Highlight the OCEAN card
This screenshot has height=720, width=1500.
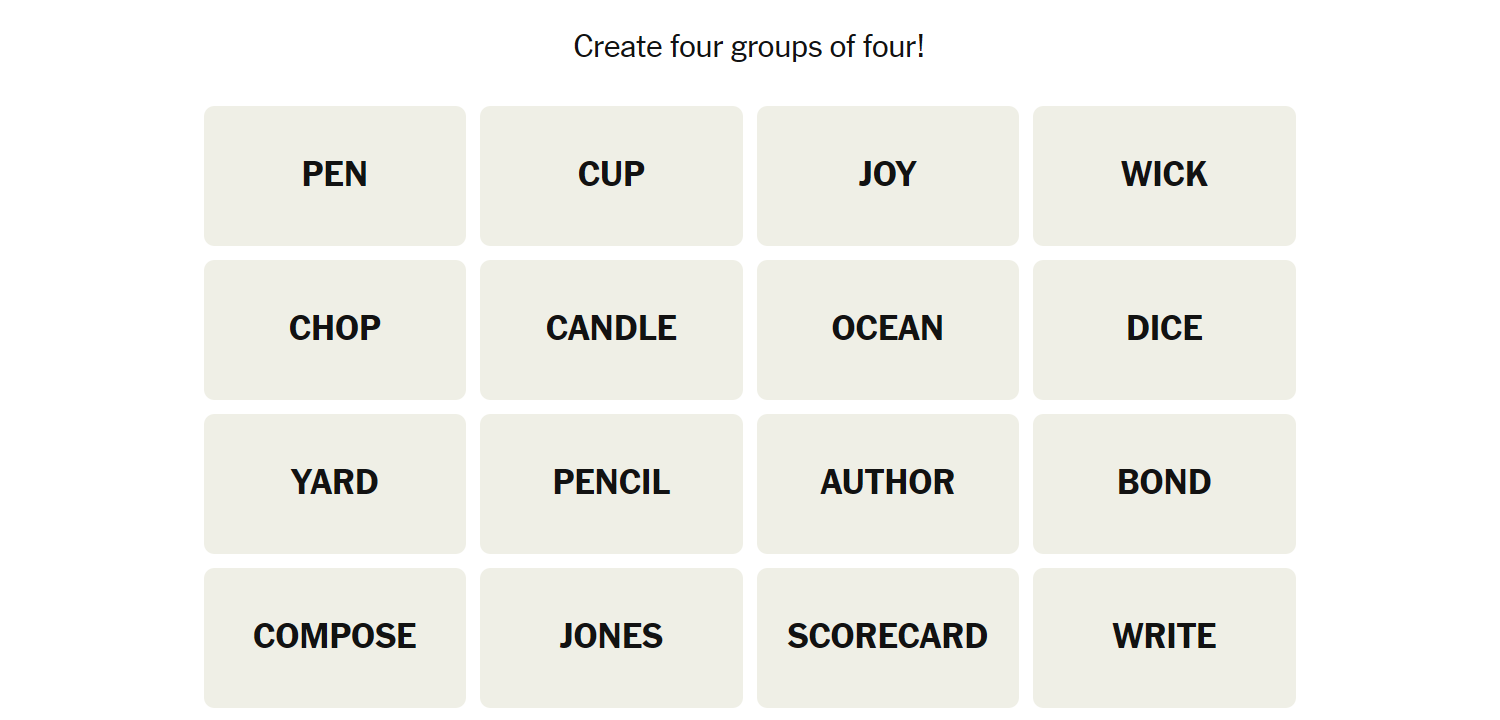tap(888, 330)
